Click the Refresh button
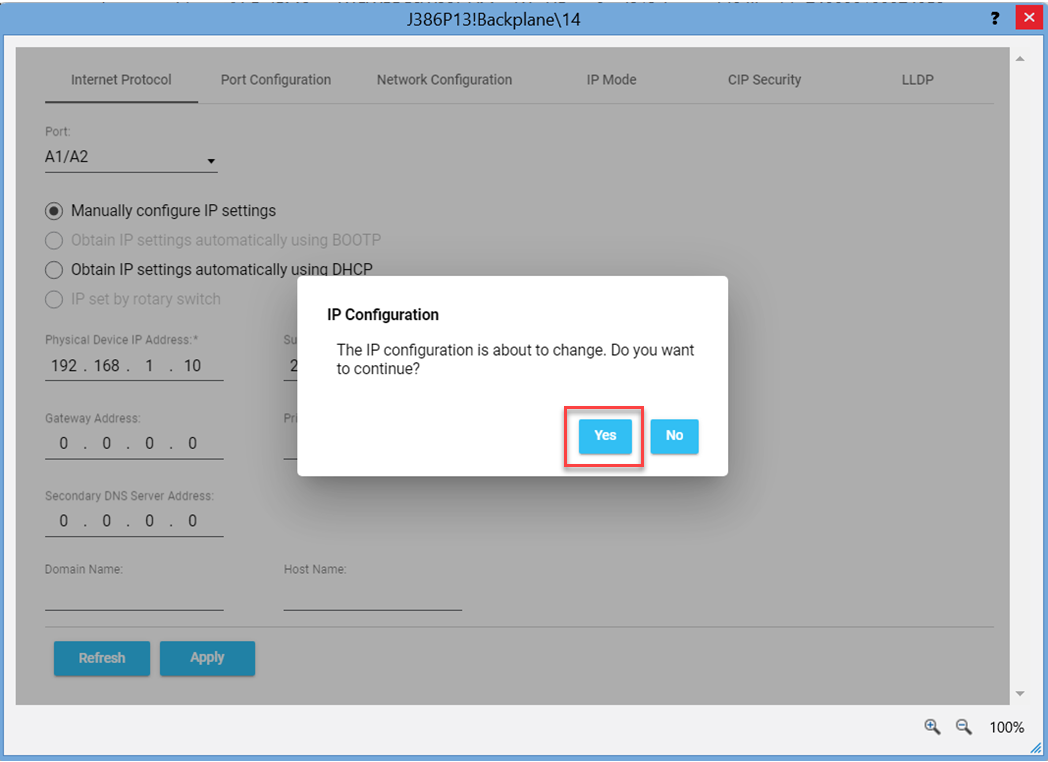The image size is (1048, 762). tap(101, 658)
